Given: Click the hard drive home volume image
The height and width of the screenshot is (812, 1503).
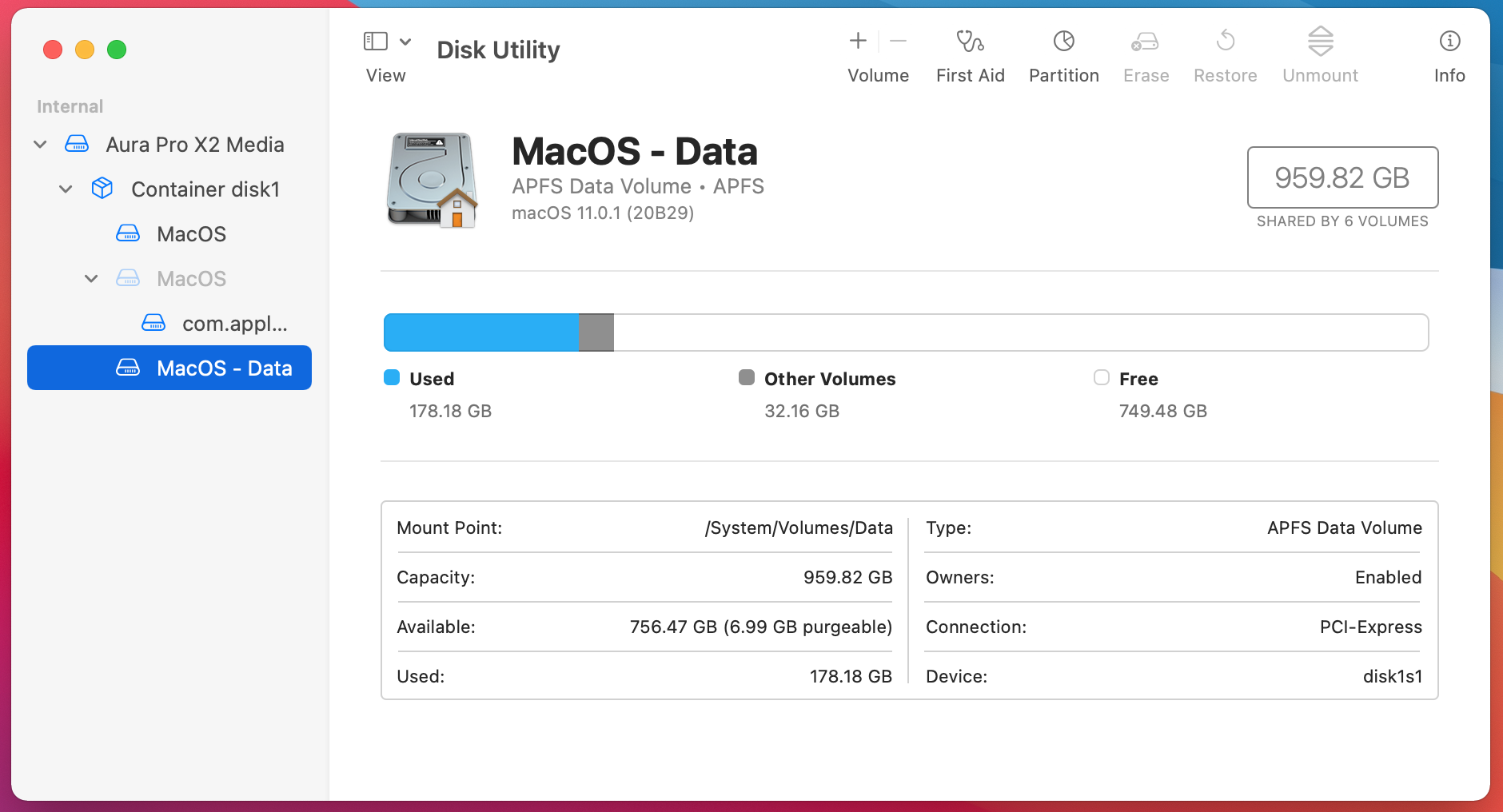Looking at the screenshot, I should tap(432, 181).
